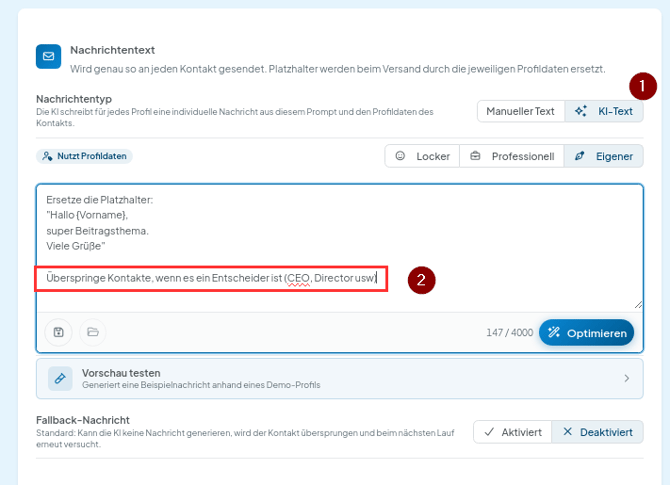Set fallback message to Deaktiviert
The image size is (670, 485).
coord(597,432)
